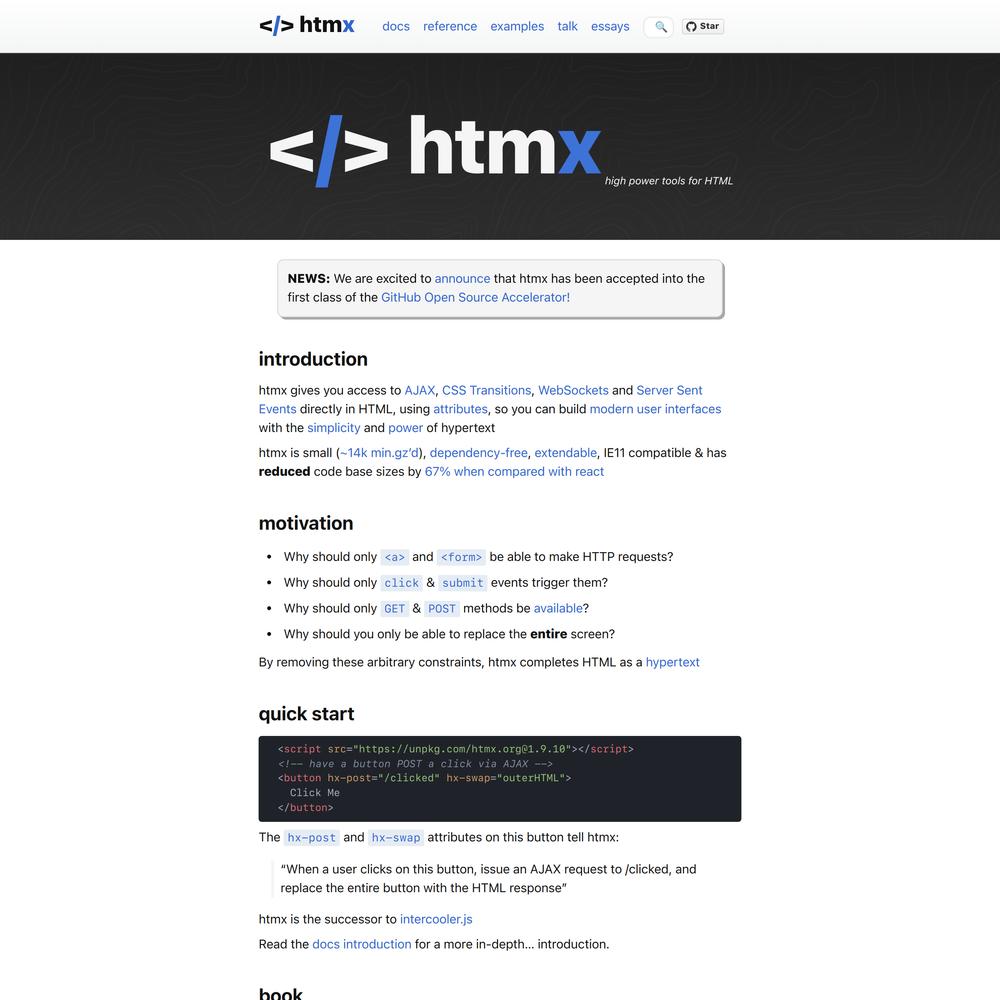Click the motivation heading
Screen dimensions: 1000x1000
[305, 523]
